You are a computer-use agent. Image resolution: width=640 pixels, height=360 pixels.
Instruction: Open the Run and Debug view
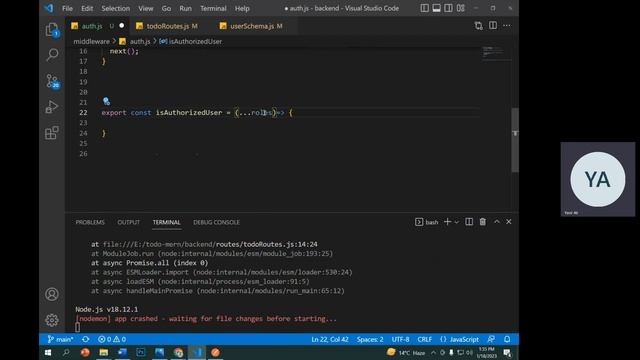click(52, 107)
